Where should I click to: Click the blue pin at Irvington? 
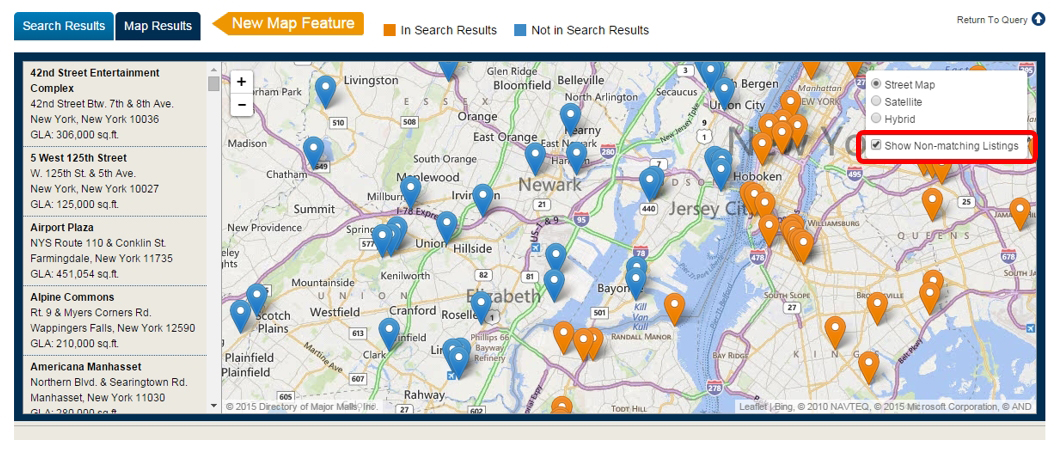click(x=483, y=200)
